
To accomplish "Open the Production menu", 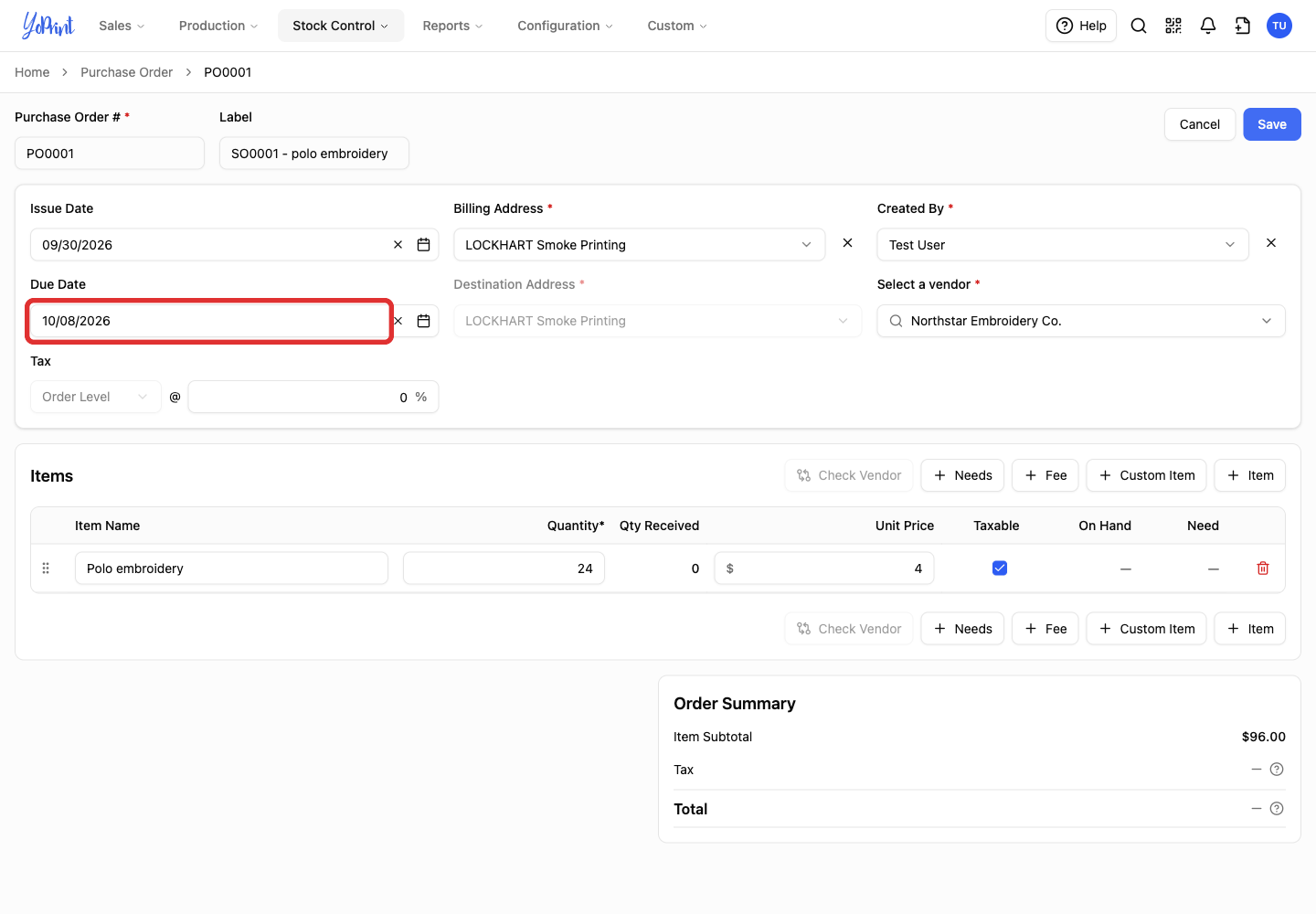I will 218,26.
